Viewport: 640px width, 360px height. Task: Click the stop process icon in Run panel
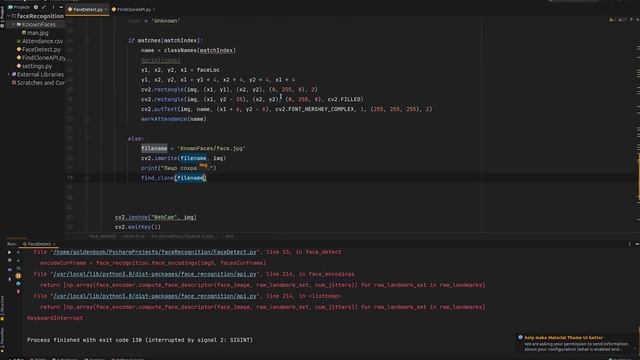(x=10, y=260)
